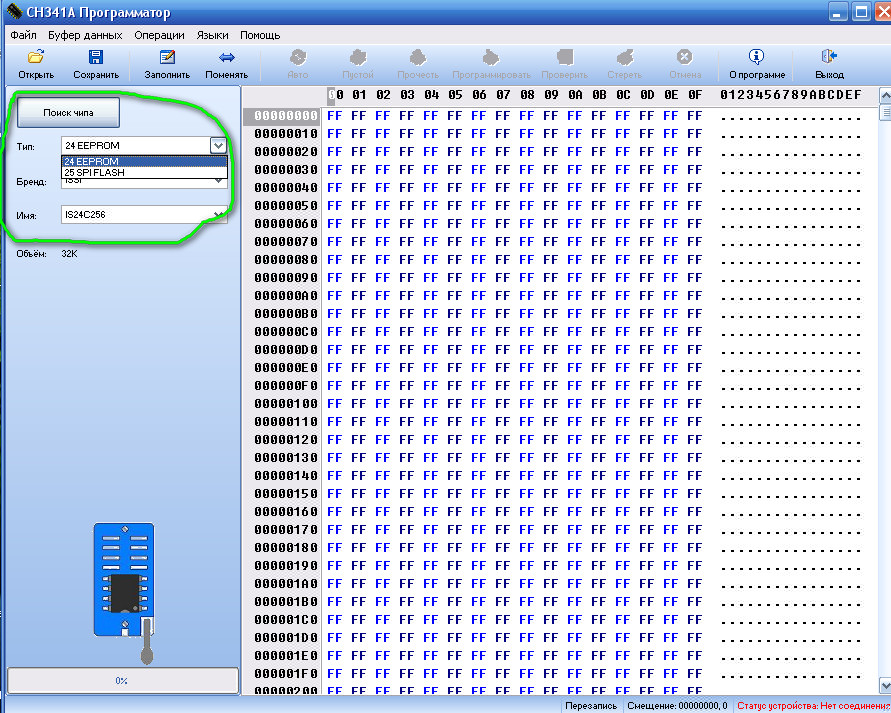Choose 24 EEPROM from the list

point(144,161)
